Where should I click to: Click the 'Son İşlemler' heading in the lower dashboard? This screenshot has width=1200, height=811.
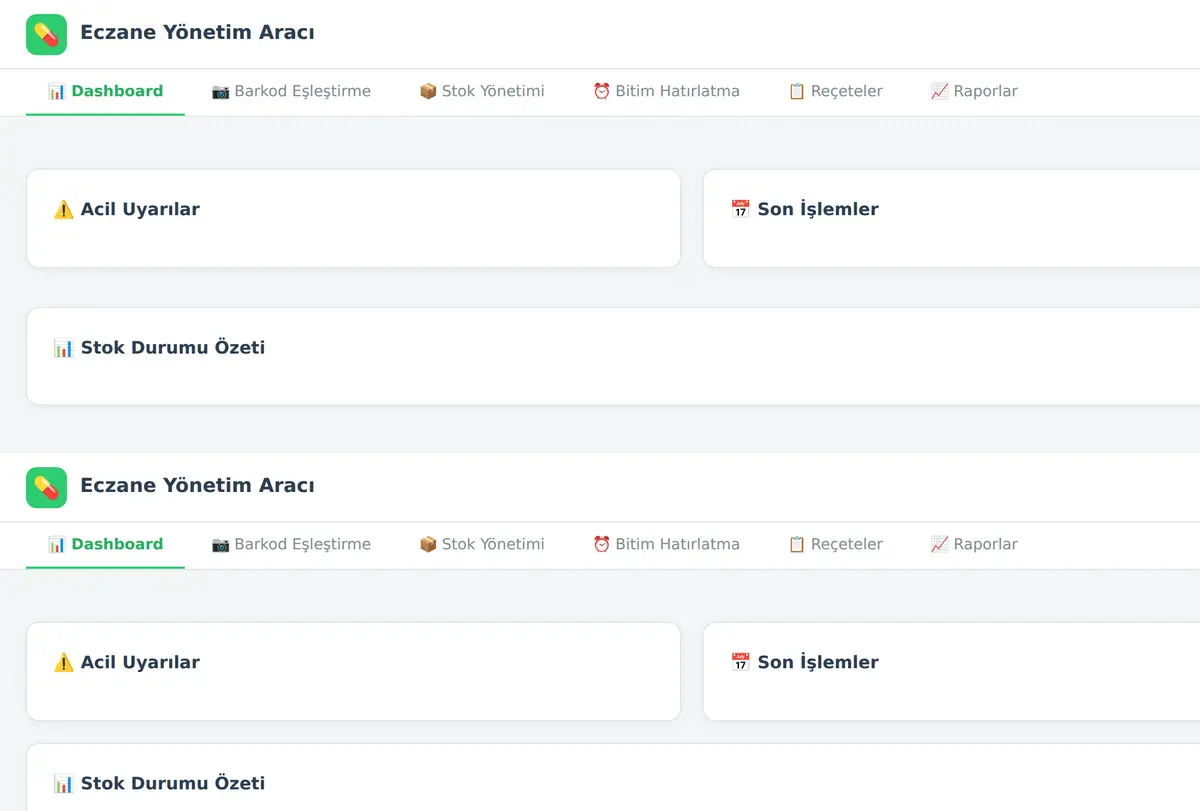tap(805, 662)
